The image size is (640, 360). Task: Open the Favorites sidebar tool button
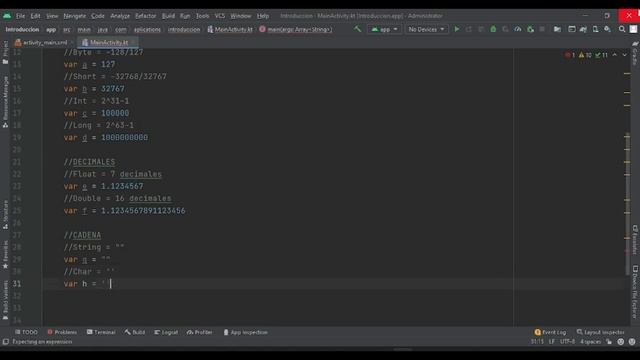[5, 254]
